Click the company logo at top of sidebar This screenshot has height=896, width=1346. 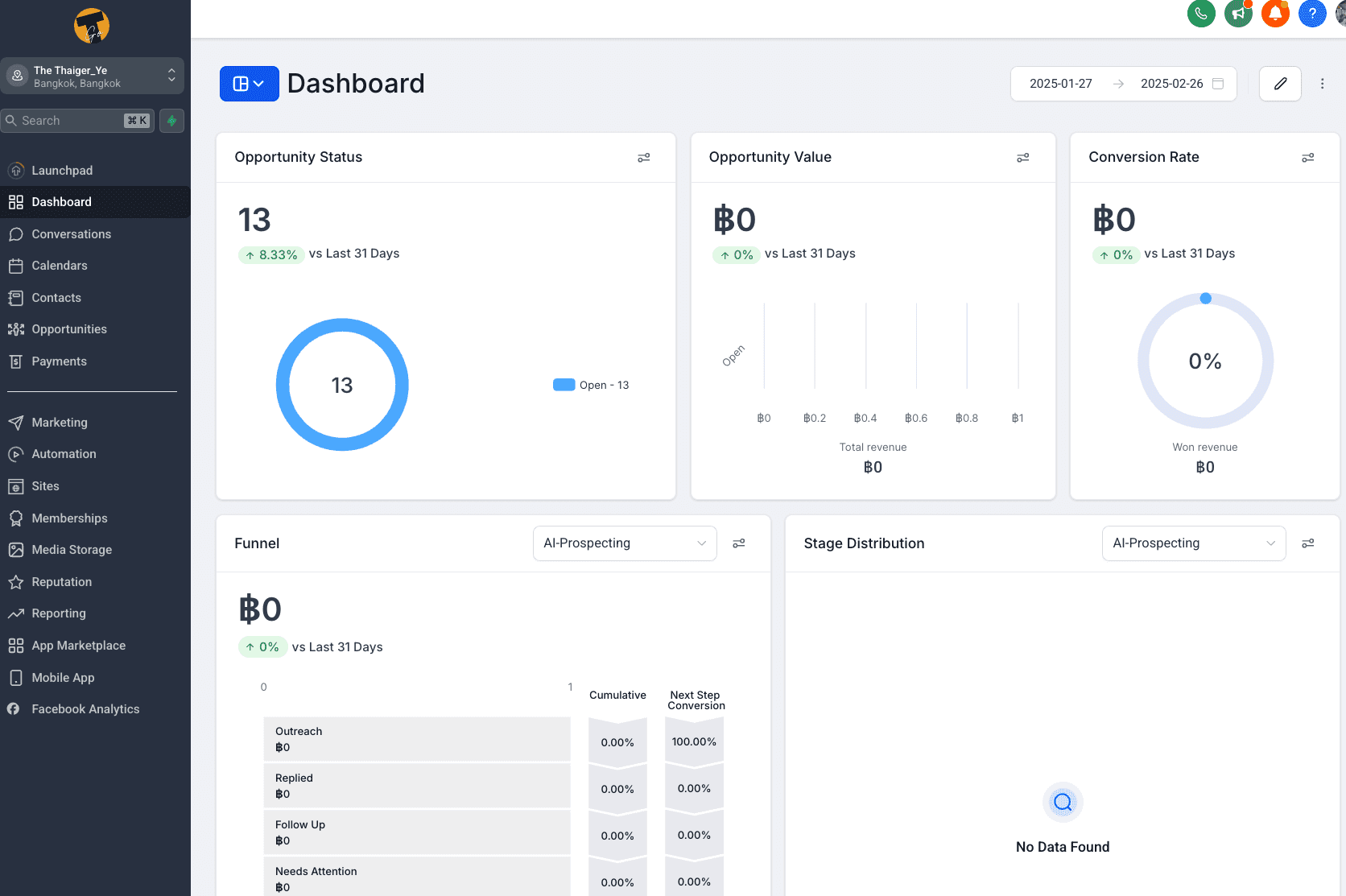pos(92,27)
